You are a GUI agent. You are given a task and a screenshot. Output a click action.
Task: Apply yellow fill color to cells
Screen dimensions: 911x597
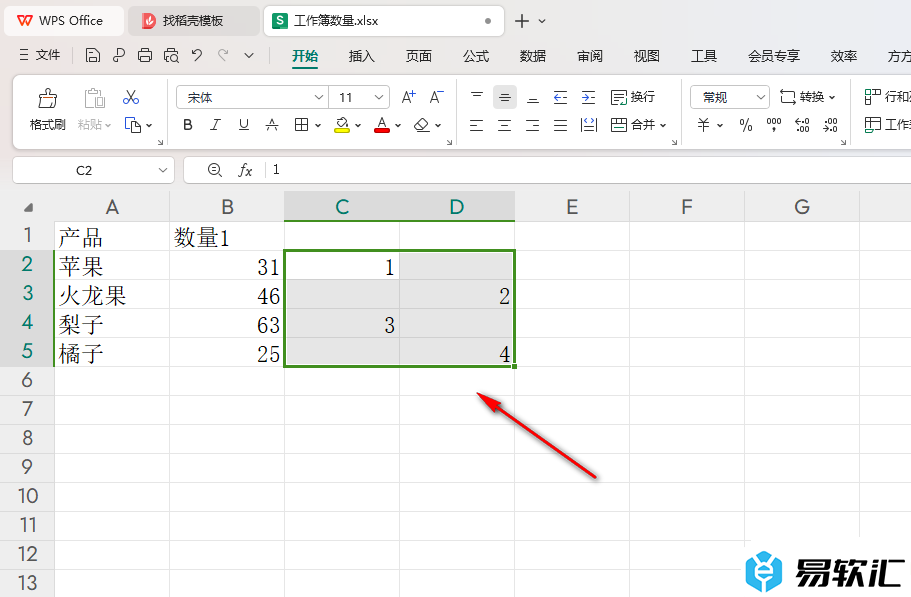click(342, 125)
